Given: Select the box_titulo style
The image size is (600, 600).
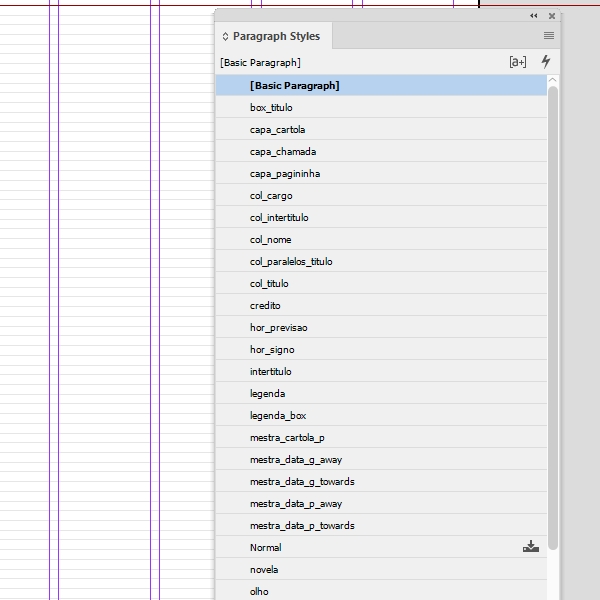Looking at the screenshot, I should point(381,108).
